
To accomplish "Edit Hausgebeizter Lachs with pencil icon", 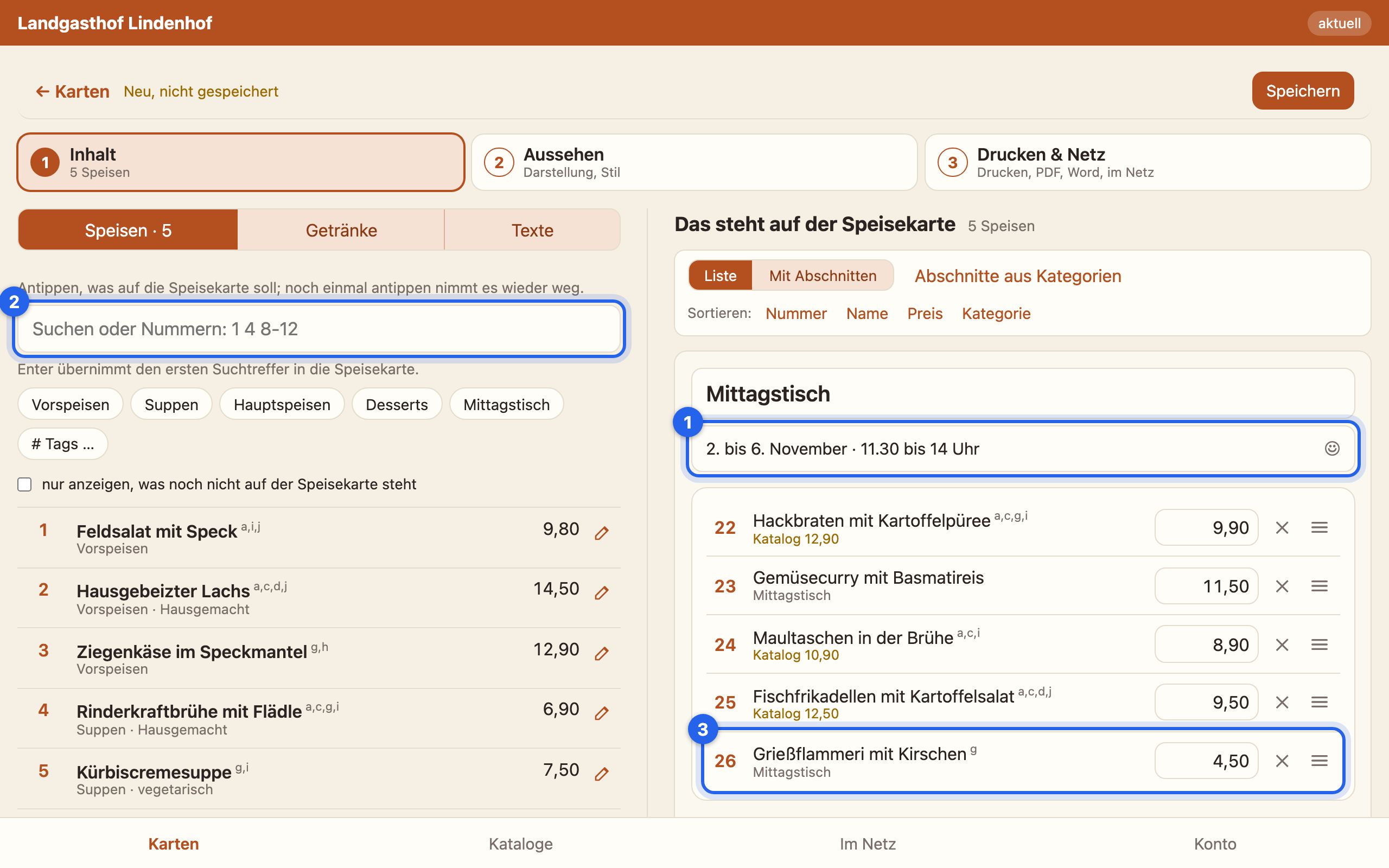I will (x=601, y=592).
